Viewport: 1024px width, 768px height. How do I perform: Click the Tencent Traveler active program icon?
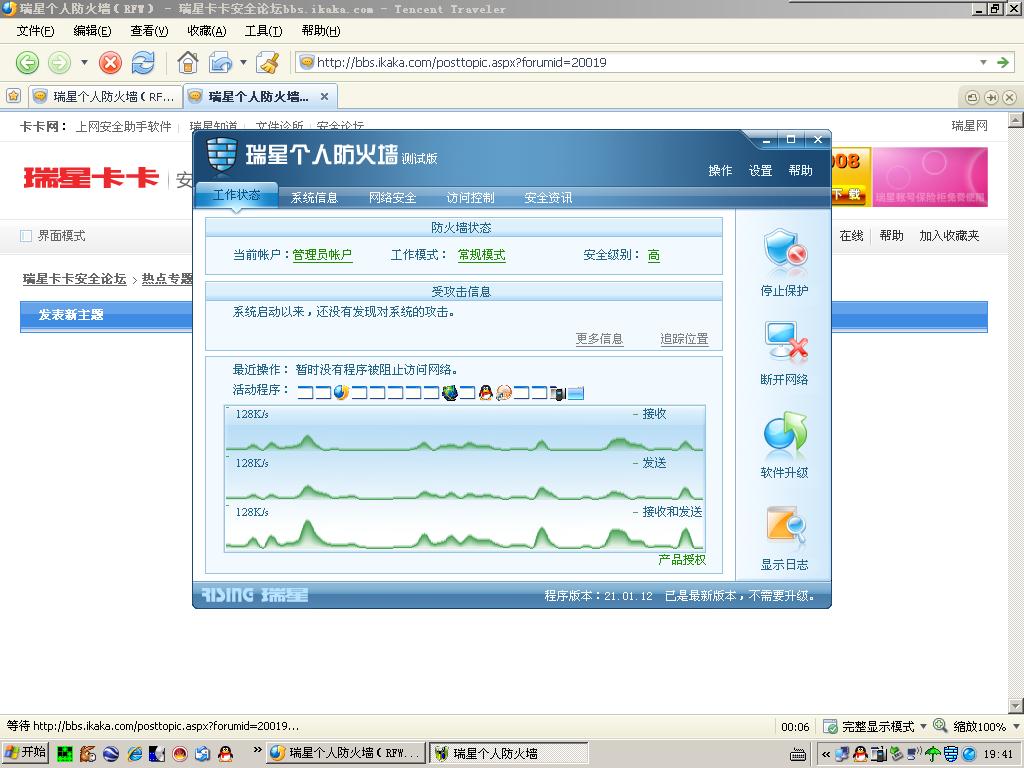(341, 392)
